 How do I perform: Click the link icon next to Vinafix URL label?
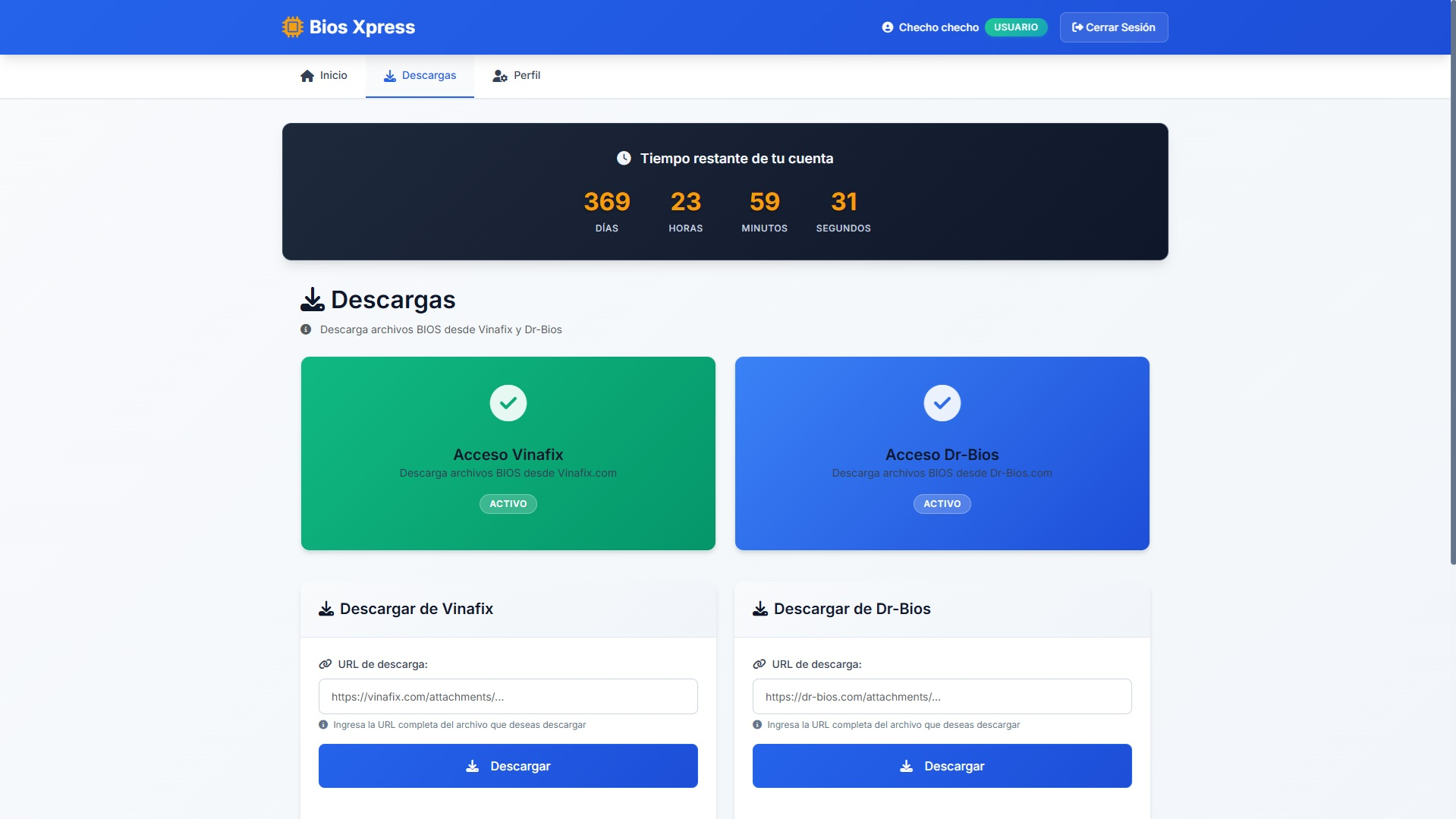pyautogui.click(x=325, y=664)
